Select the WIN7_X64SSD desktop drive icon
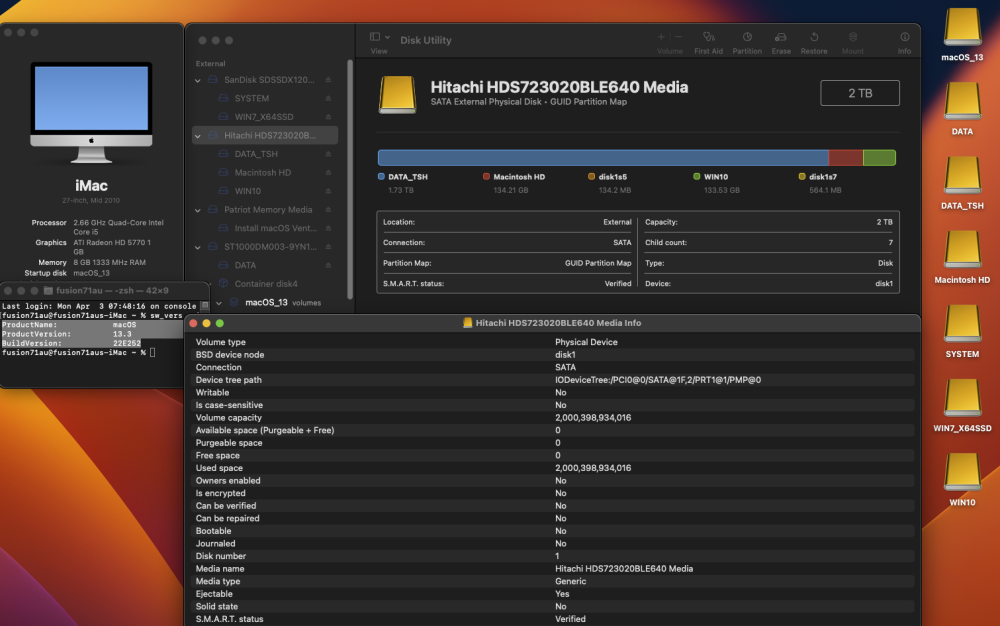The image size is (1000, 626). tap(962, 405)
